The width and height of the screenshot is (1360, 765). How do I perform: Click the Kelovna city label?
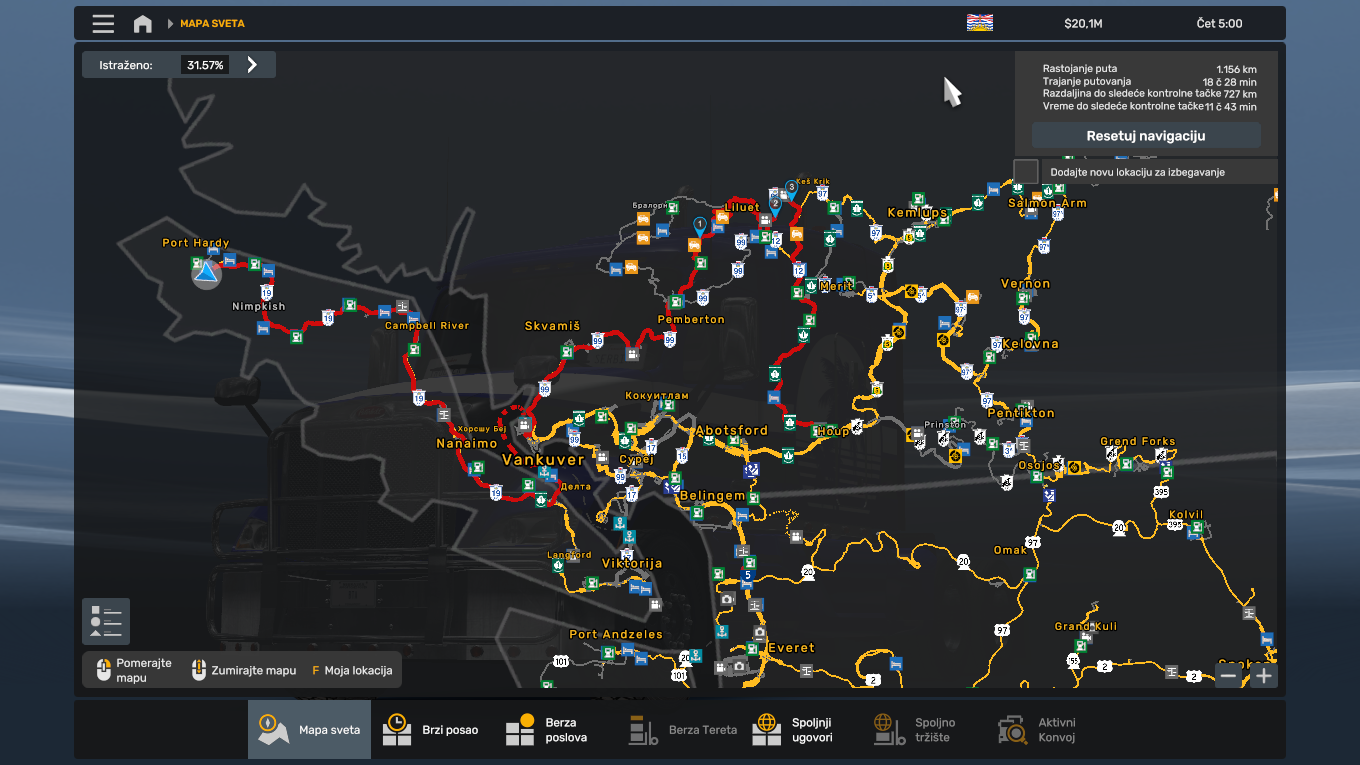pyautogui.click(x=1030, y=344)
